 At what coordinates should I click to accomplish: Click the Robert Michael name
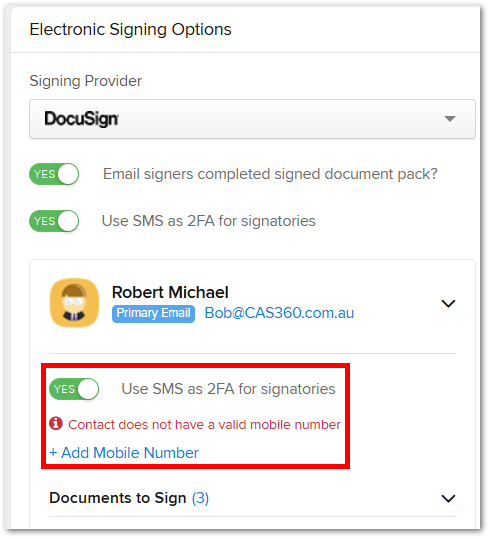tap(170, 292)
